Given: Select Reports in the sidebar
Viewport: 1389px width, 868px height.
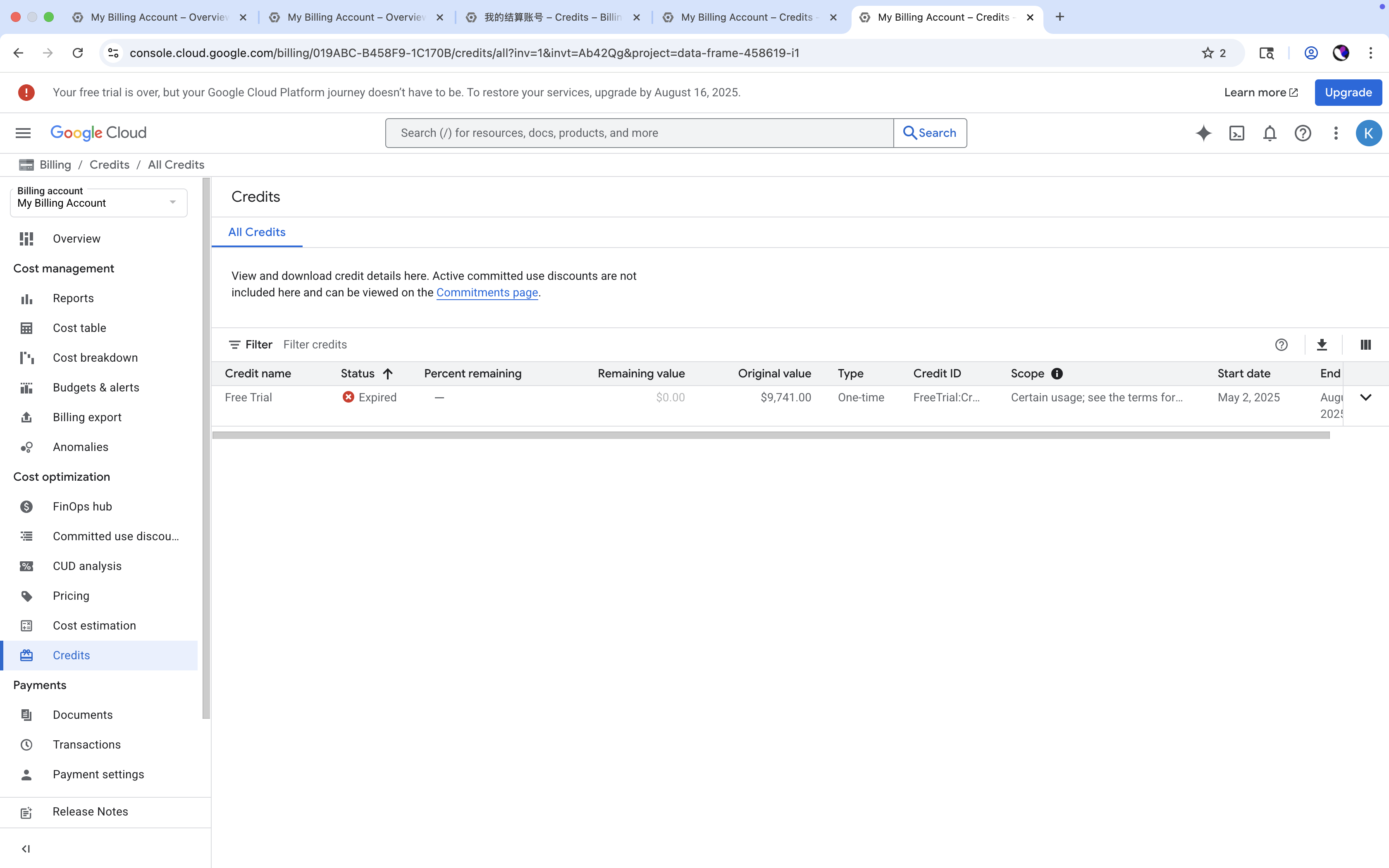Looking at the screenshot, I should pyautogui.click(x=73, y=298).
